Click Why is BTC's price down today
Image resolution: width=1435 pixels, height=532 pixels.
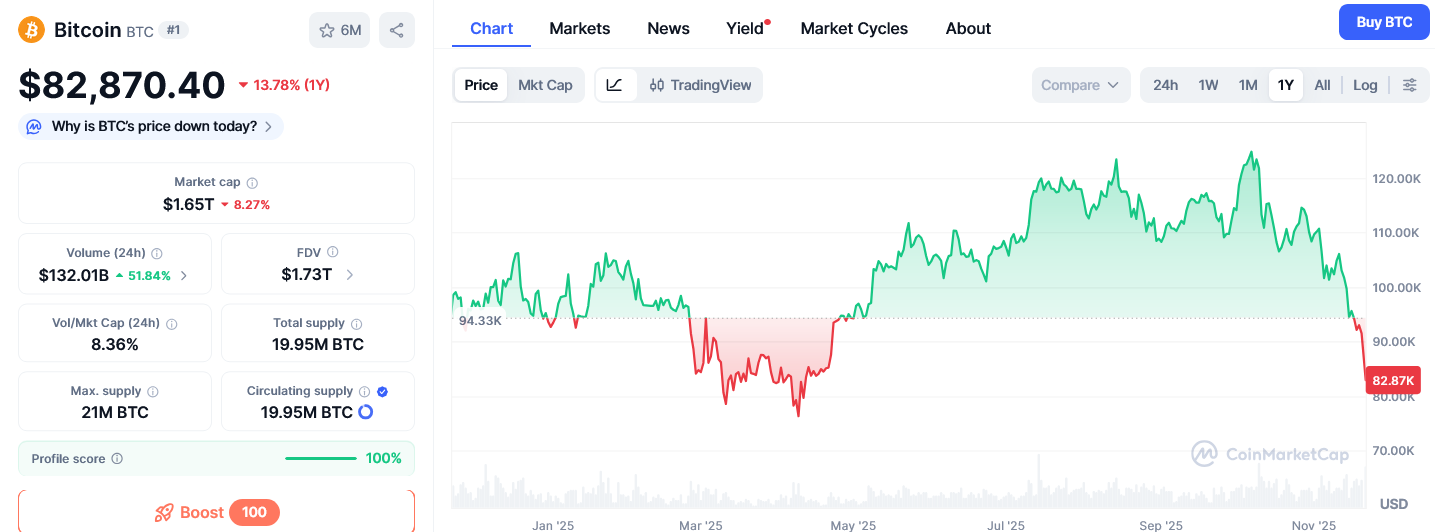pyautogui.click(x=152, y=126)
